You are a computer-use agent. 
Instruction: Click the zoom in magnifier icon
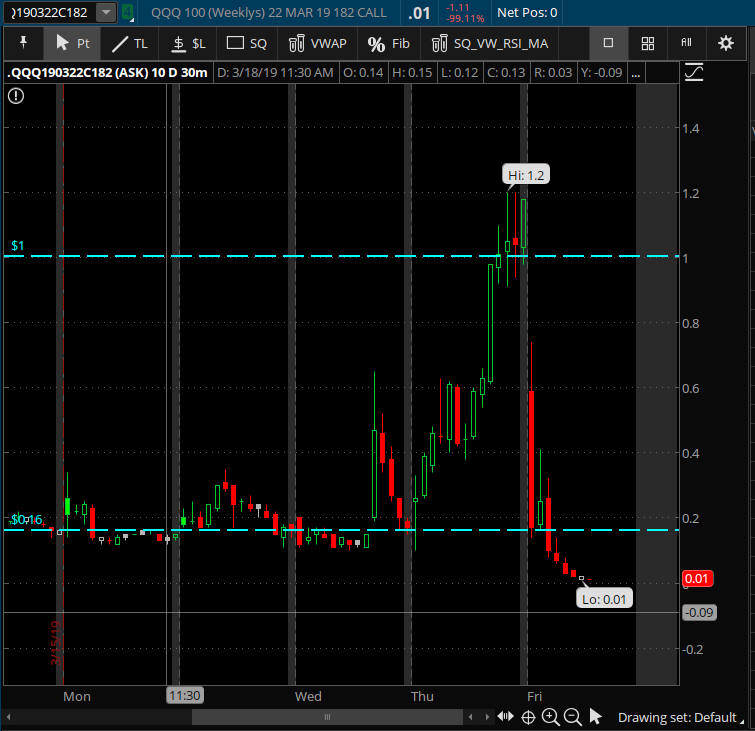click(551, 716)
